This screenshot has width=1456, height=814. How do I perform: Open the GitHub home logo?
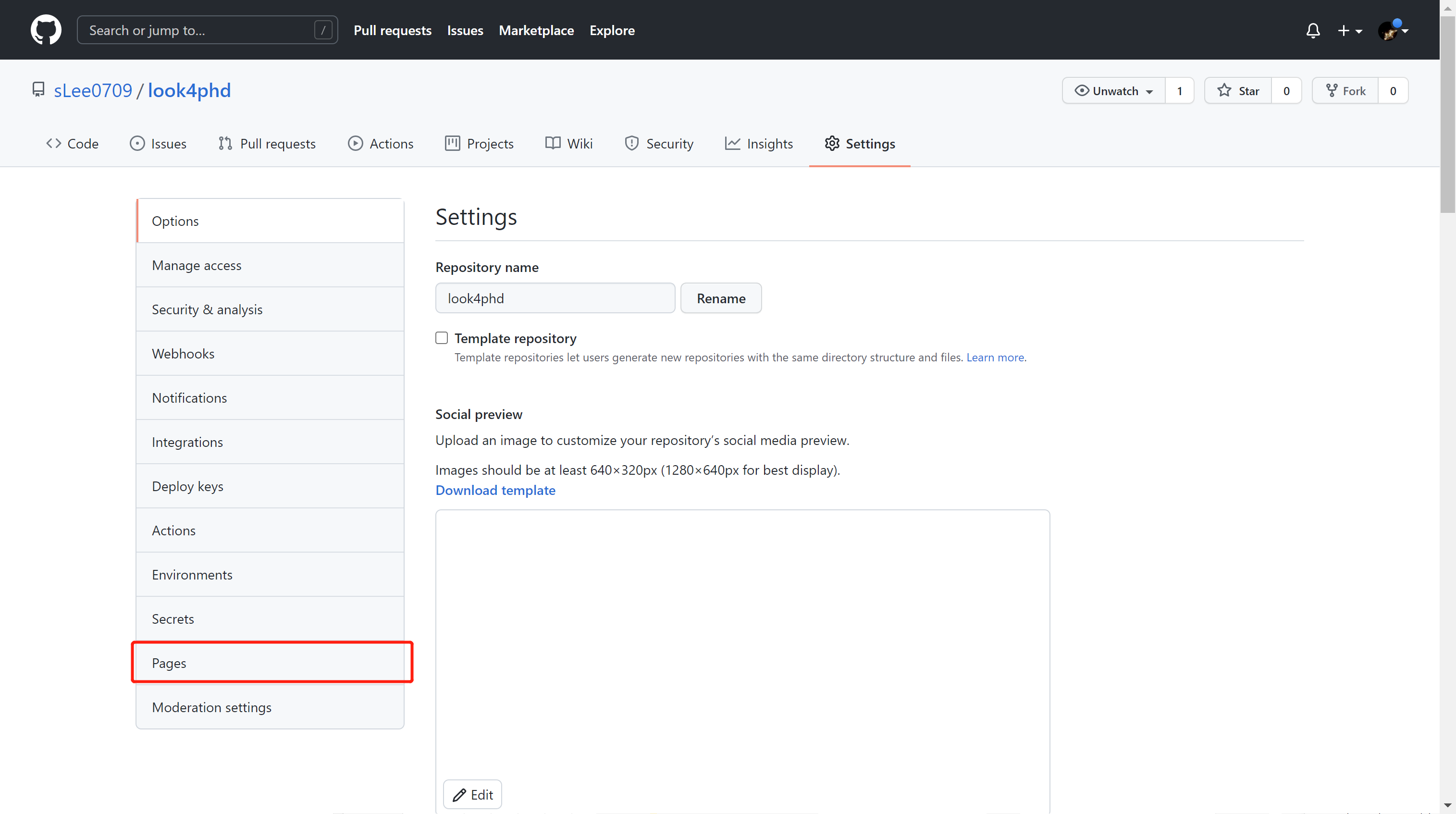[46, 30]
